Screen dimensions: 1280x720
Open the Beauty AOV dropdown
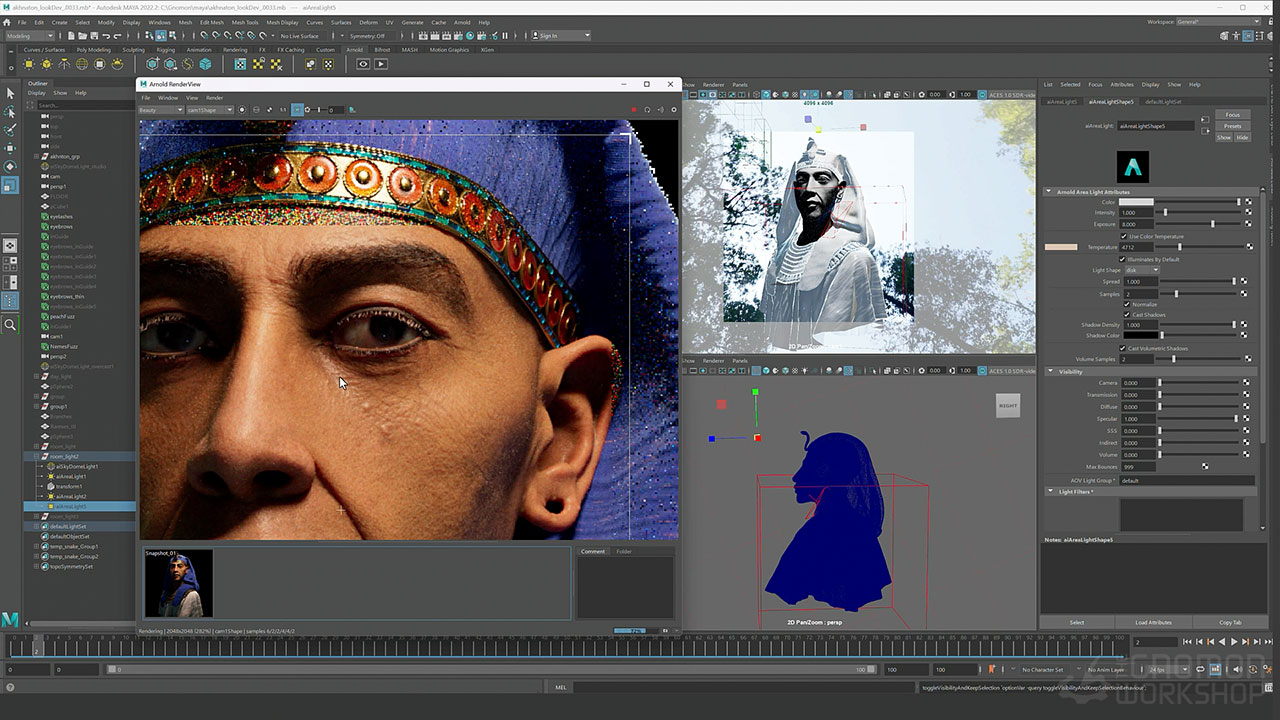coord(160,110)
